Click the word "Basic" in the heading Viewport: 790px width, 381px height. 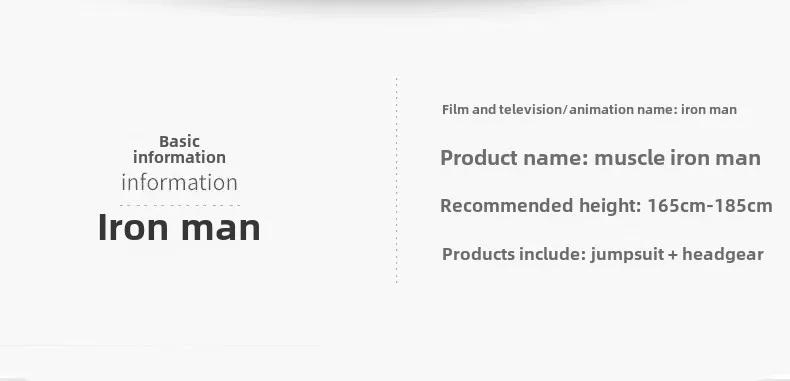[x=179, y=141]
